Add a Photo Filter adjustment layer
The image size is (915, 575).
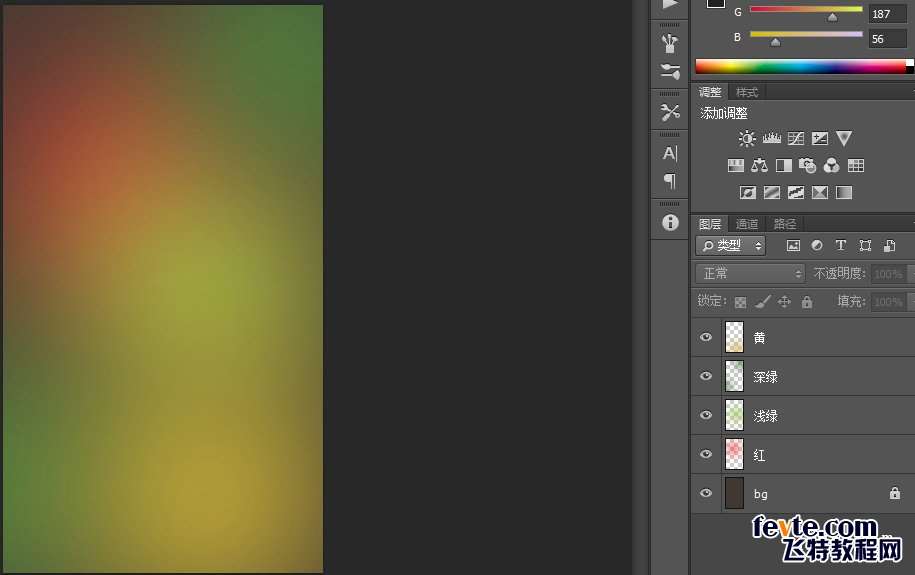pyautogui.click(x=808, y=166)
